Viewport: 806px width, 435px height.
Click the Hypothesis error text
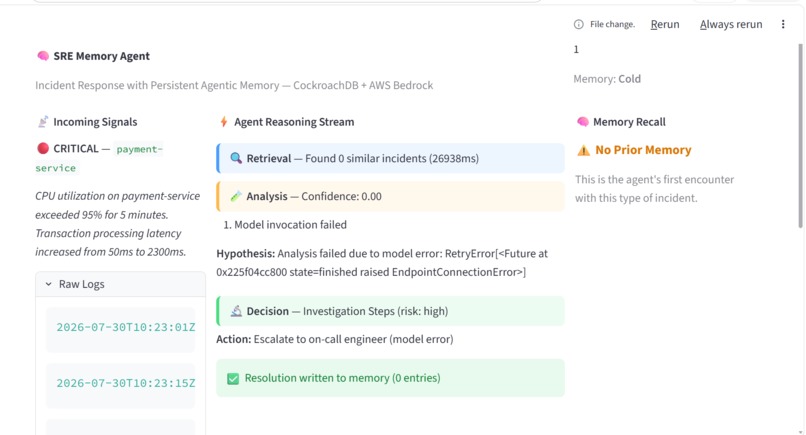(x=383, y=263)
